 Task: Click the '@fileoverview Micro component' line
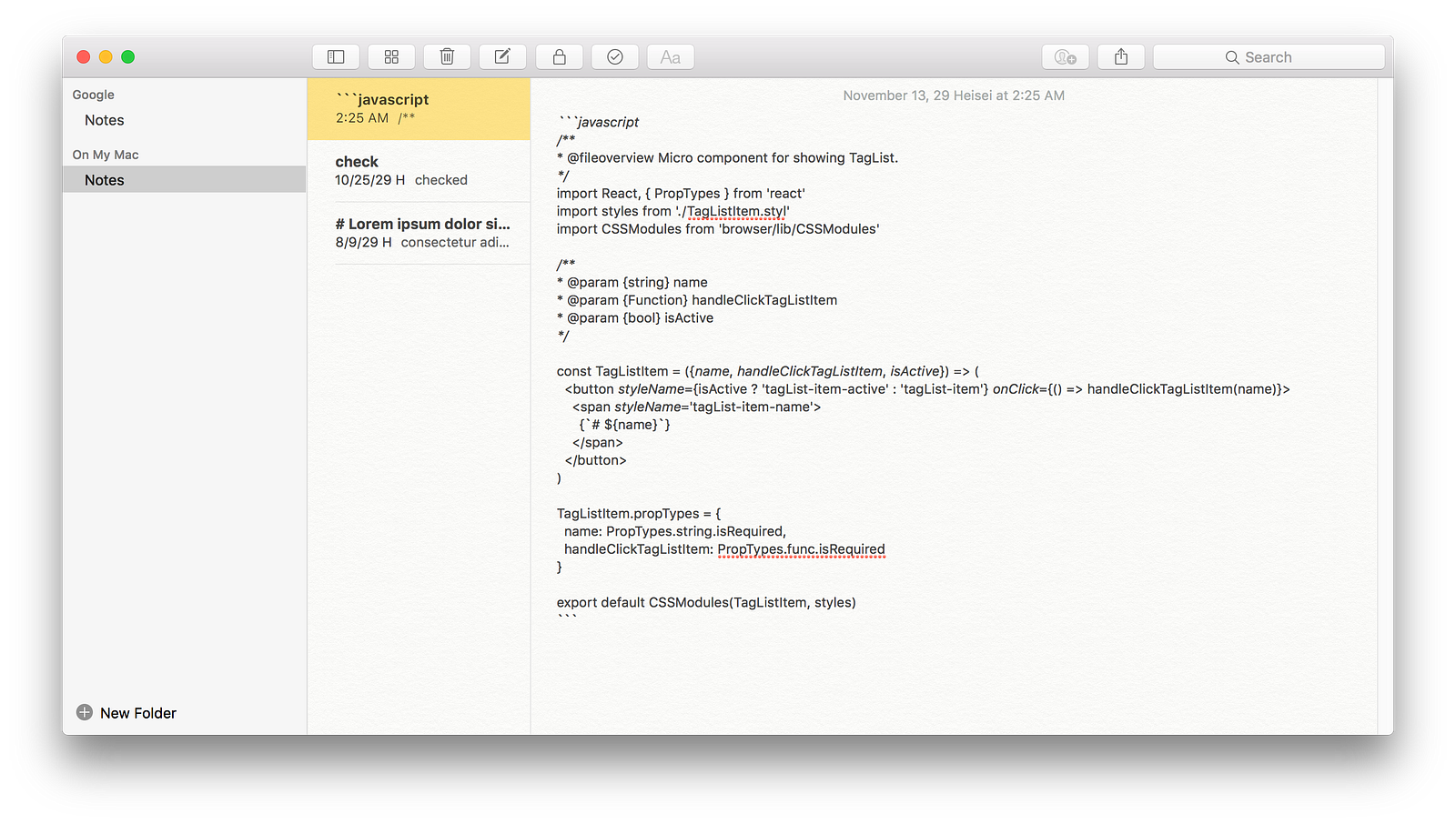click(x=728, y=158)
